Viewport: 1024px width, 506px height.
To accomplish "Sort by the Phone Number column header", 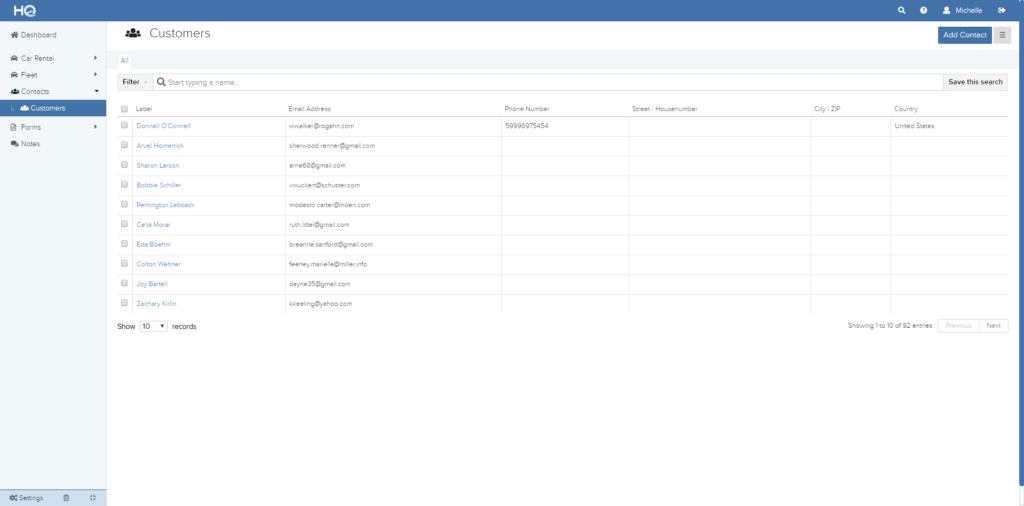I will click(x=527, y=109).
